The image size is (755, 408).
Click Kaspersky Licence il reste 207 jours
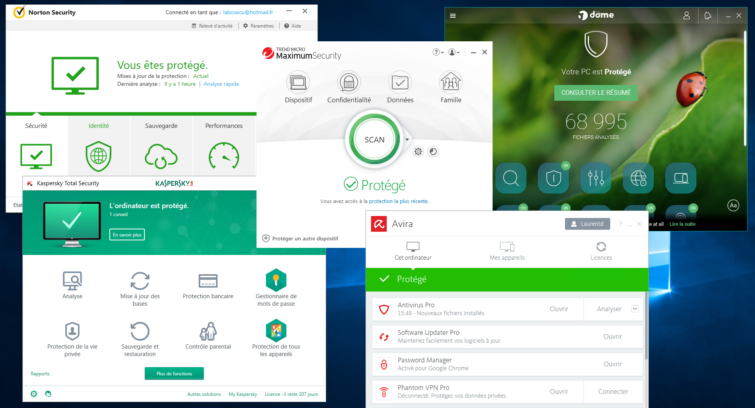point(291,394)
